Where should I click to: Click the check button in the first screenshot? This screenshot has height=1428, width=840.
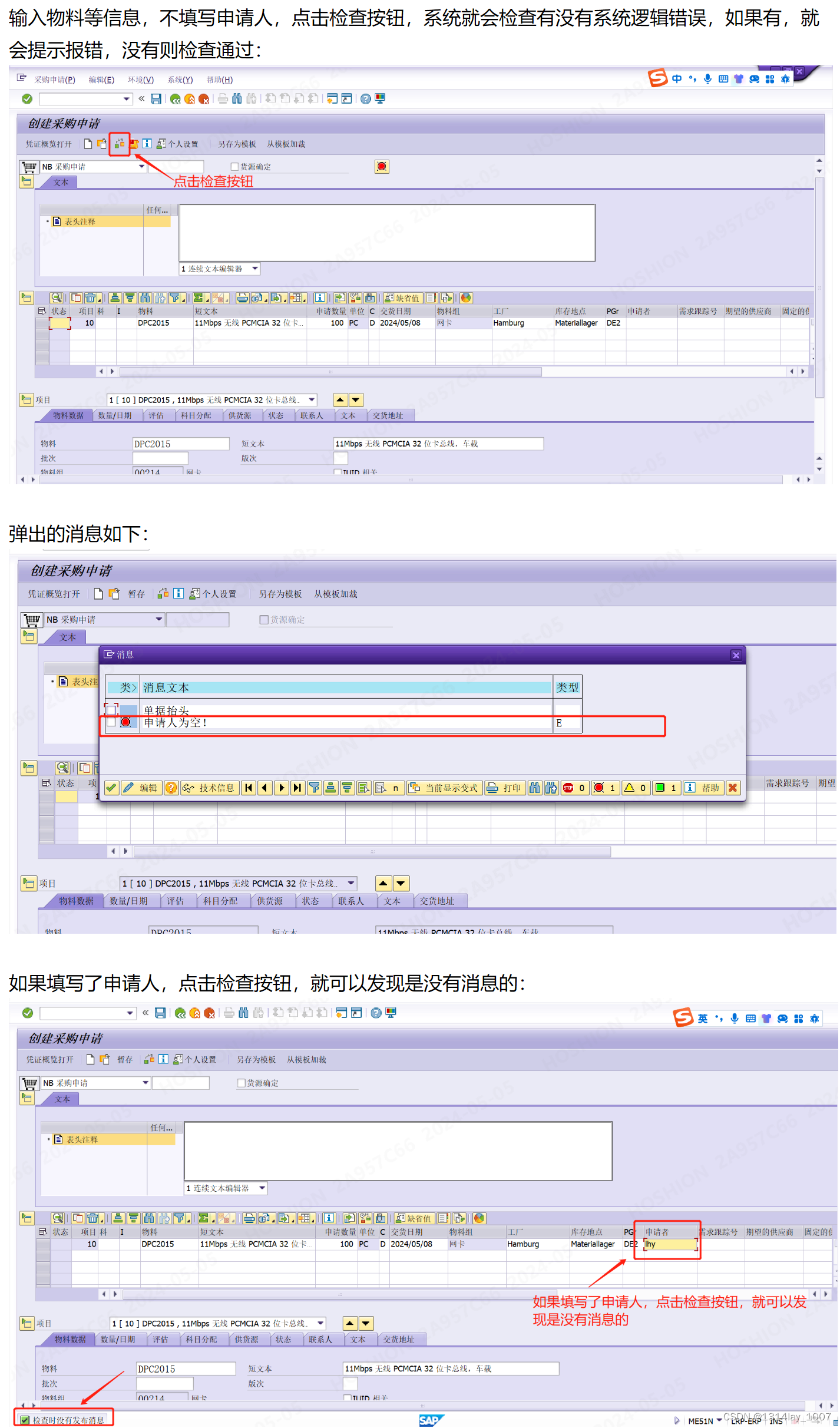pos(120,144)
